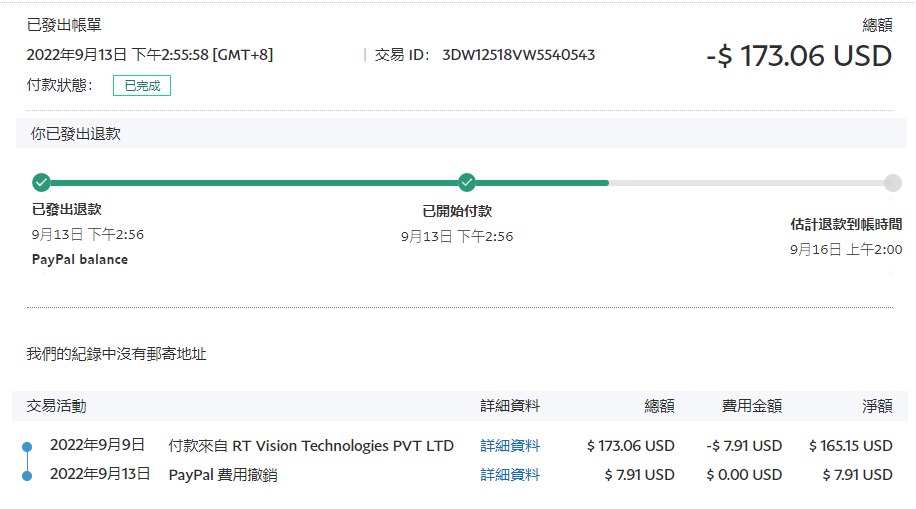The width and height of the screenshot is (916, 509).
Task: Click the 淨額 column header
Action: [x=877, y=406]
